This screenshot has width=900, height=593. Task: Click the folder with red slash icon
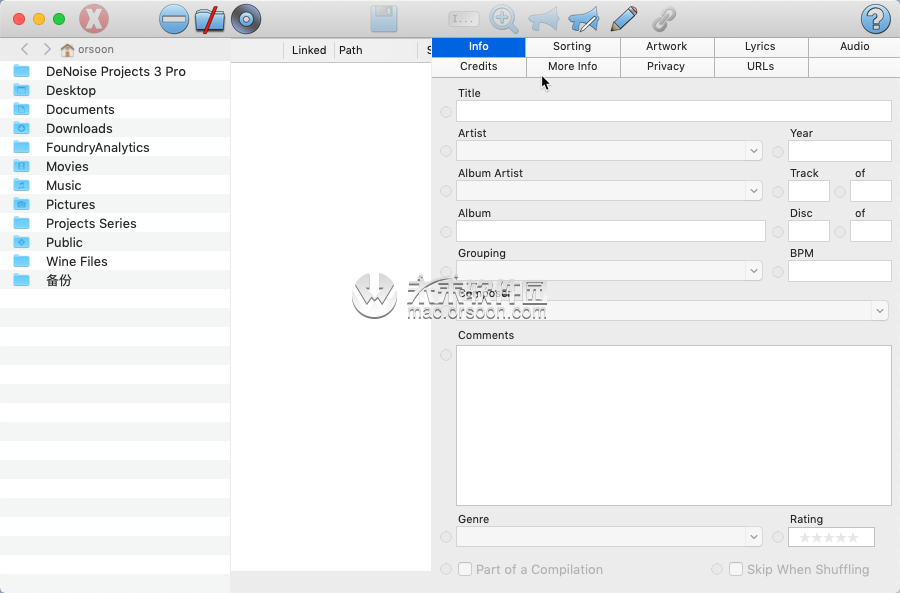tap(210, 19)
